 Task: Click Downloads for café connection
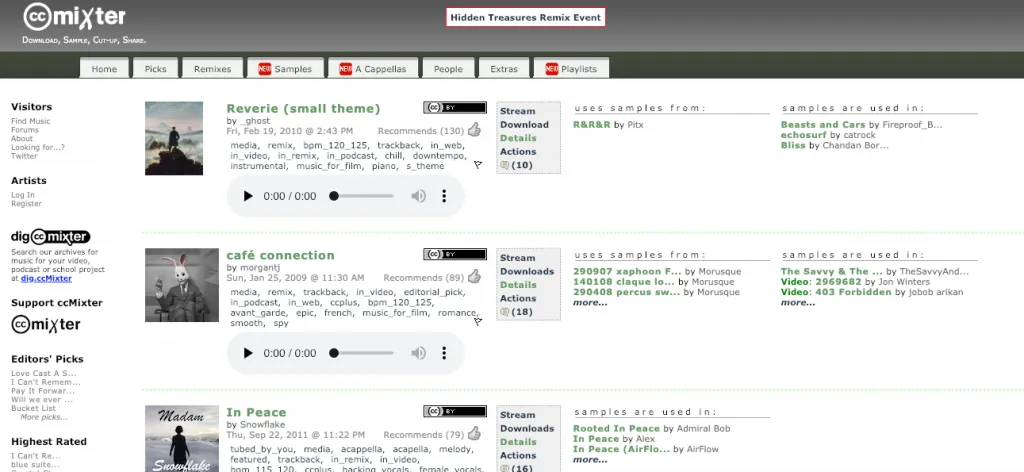coord(527,272)
